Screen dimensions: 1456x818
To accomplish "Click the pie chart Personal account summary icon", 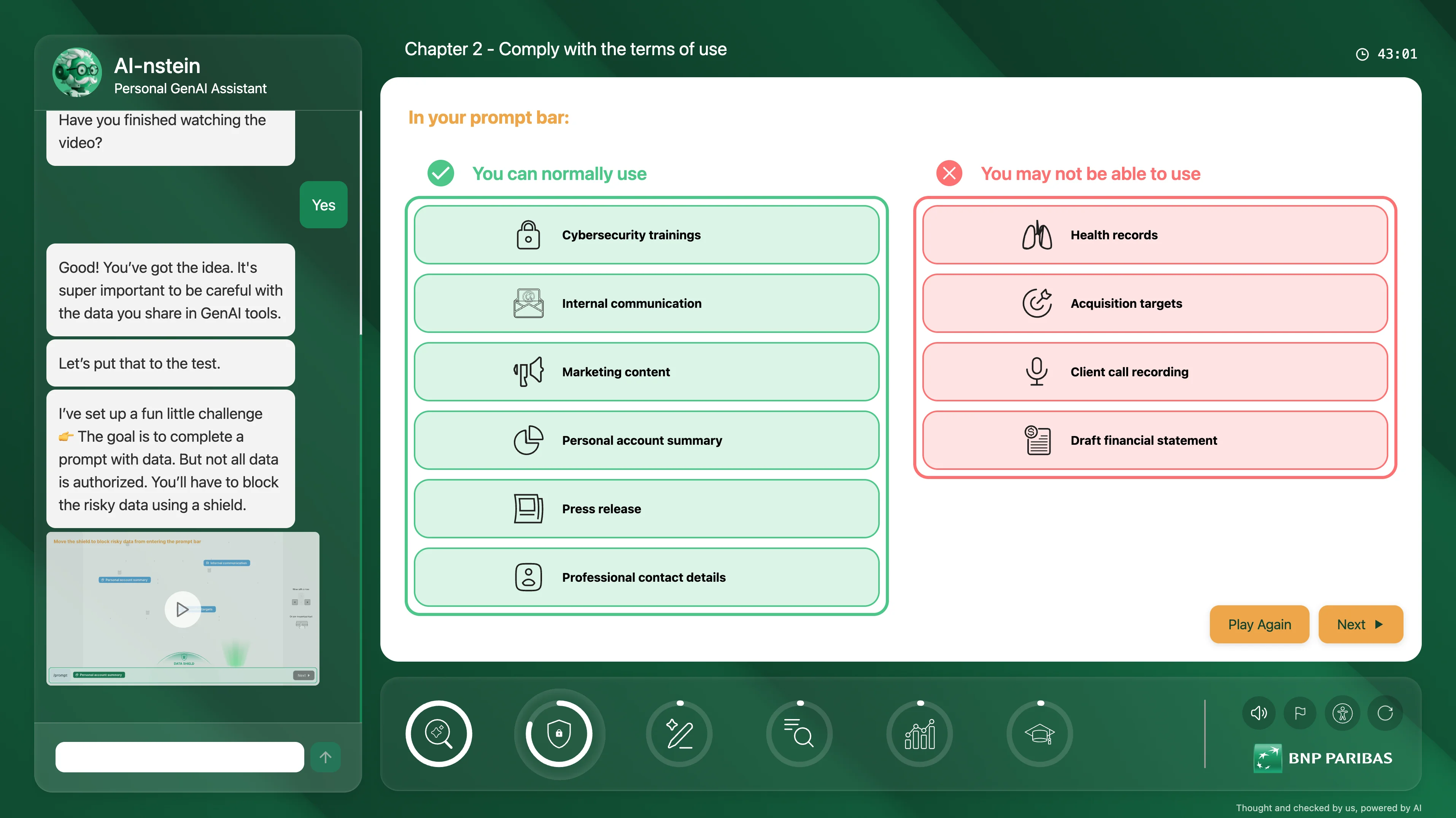I will (528, 440).
